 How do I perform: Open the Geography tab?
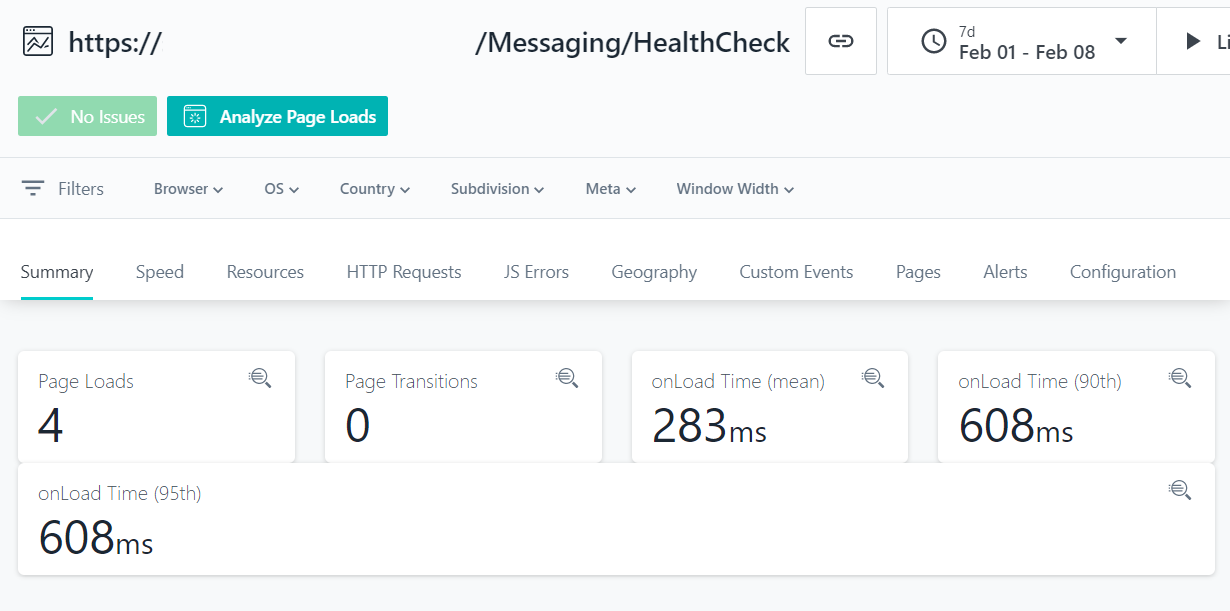[x=654, y=272]
